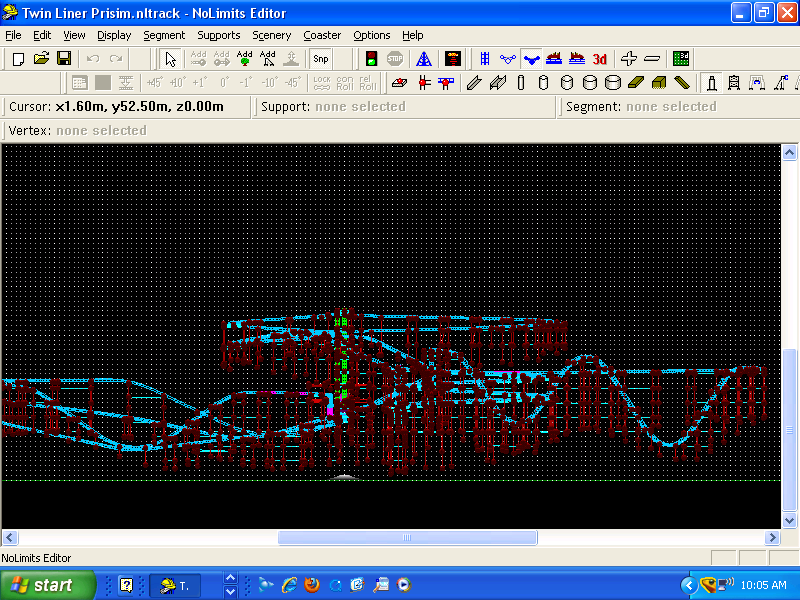Screen dimensions: 800x600
Task: Open the Scenery menu
Action: [271, 35]
